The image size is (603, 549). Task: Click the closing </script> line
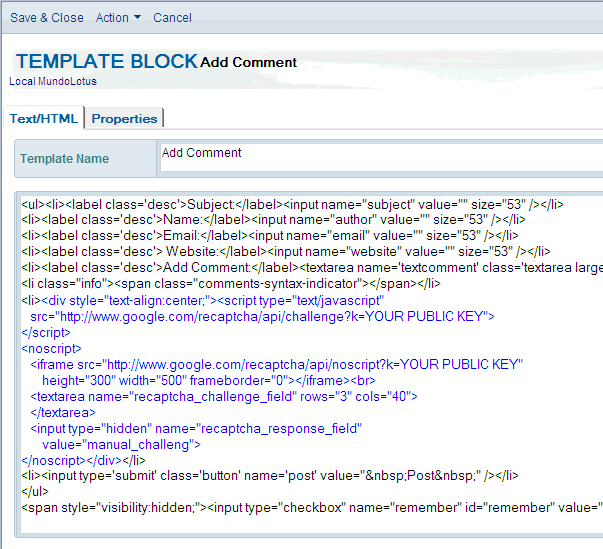[x=46, y=333]
